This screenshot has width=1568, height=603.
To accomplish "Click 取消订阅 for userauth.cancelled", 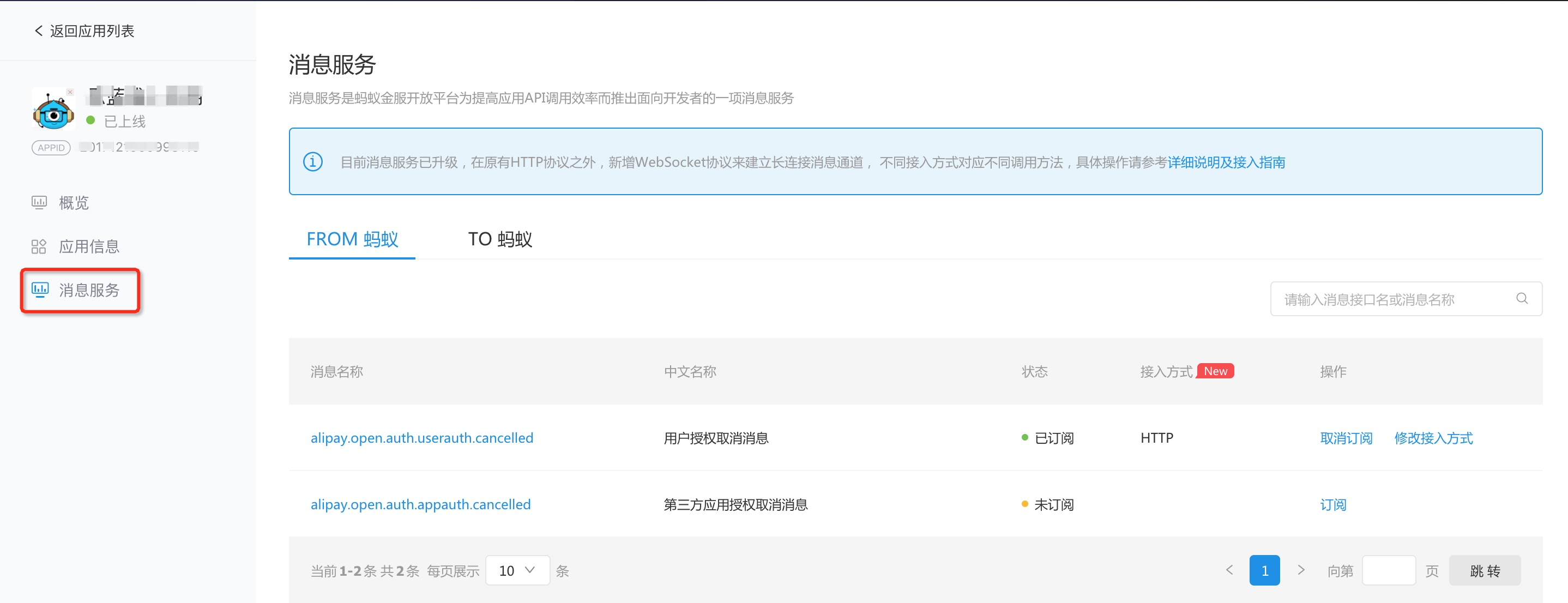I will pyautogui.click(x=1346, y=438).
